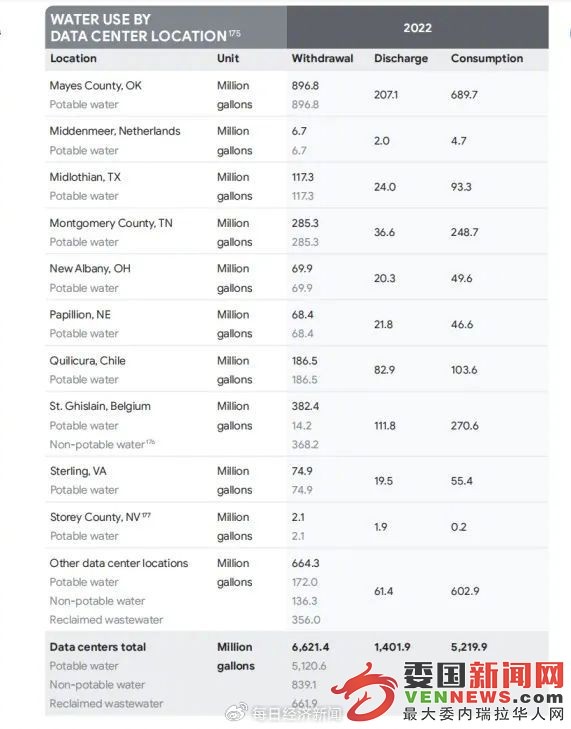Select Data centers total withdrawal 6,621.4
The height and width of the screenshot is (729, 571).
pos(310,647)
